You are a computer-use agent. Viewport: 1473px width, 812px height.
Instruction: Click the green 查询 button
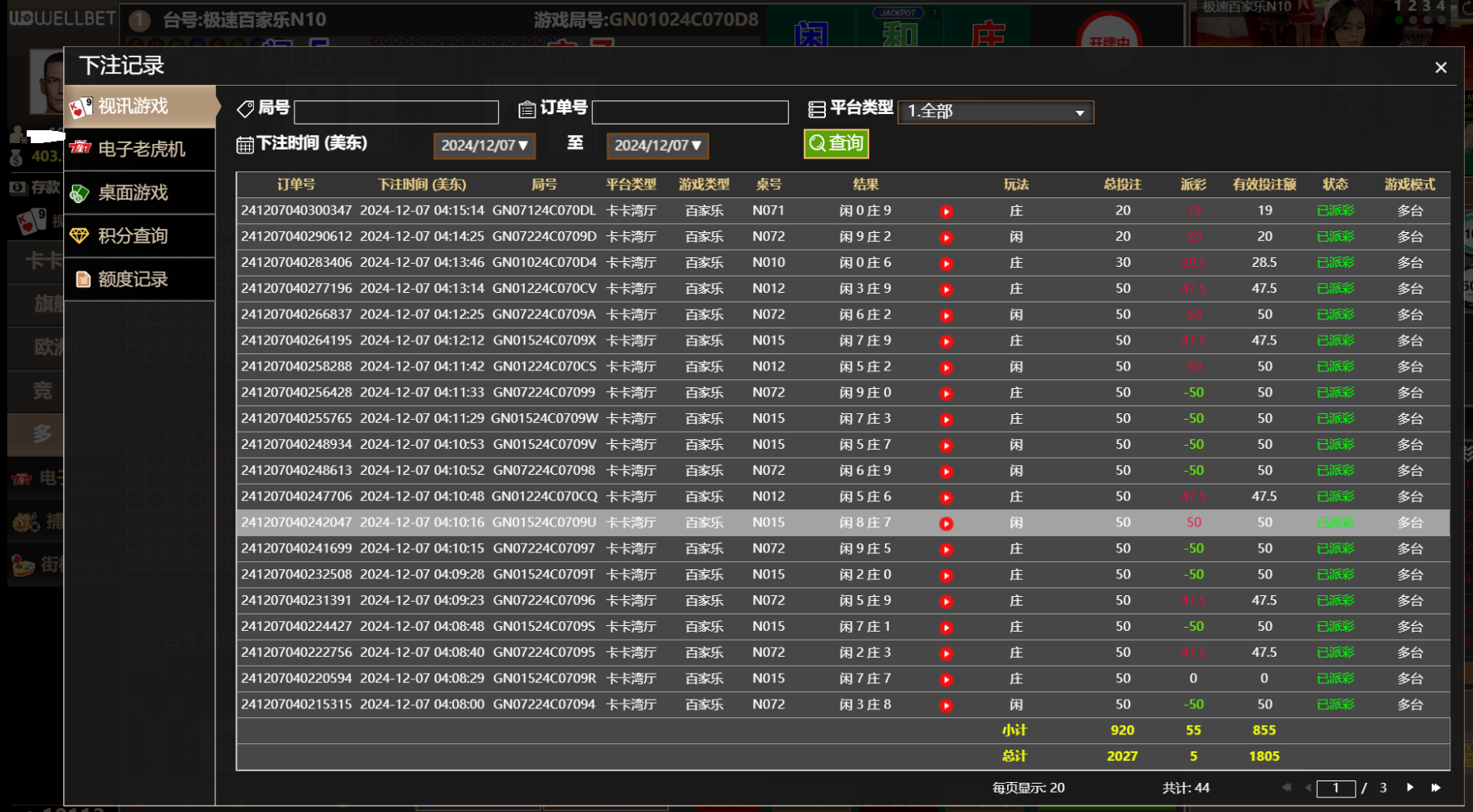point(836,144)
